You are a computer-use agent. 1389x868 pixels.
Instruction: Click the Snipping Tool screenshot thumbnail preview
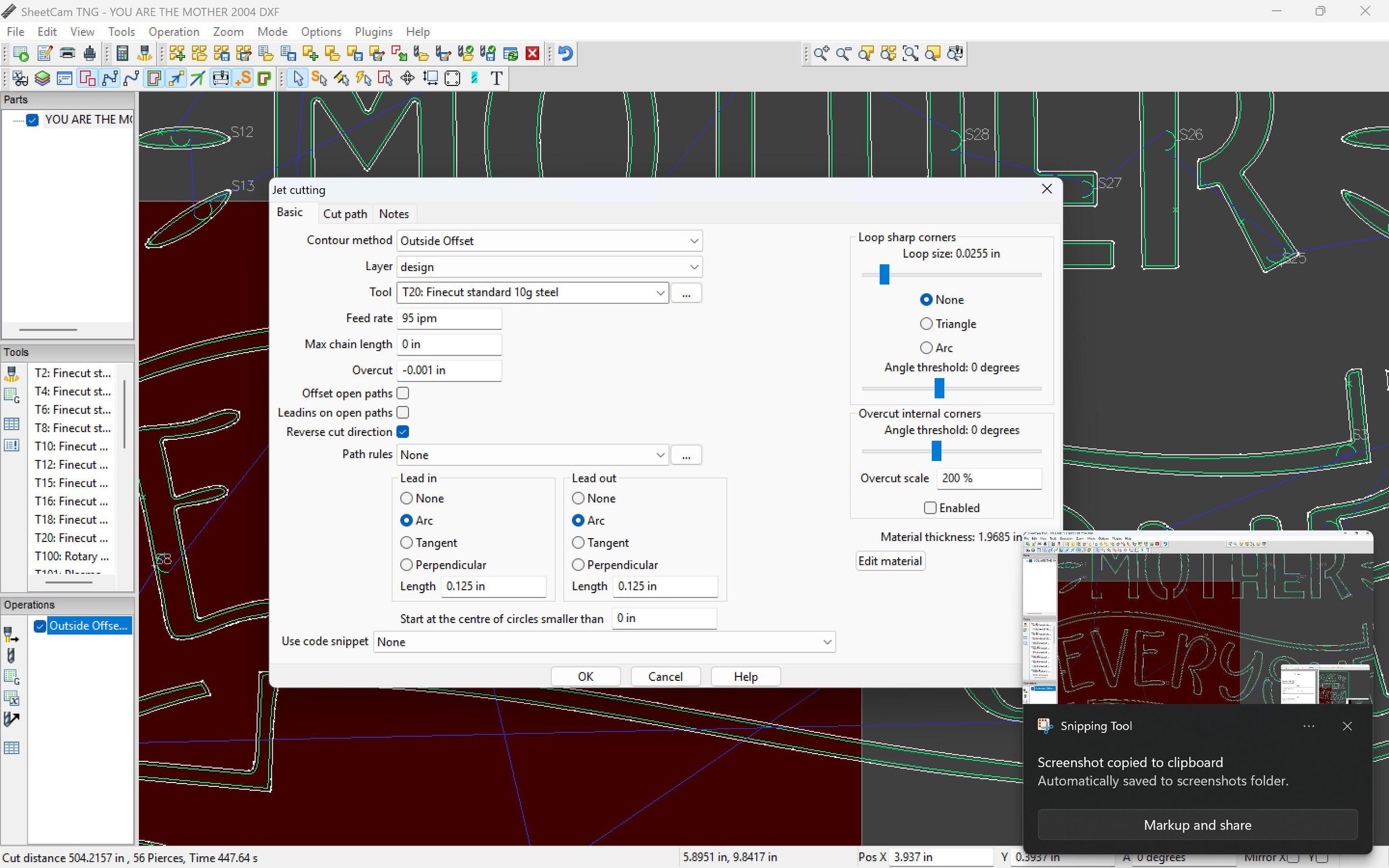pos(1197,618)
